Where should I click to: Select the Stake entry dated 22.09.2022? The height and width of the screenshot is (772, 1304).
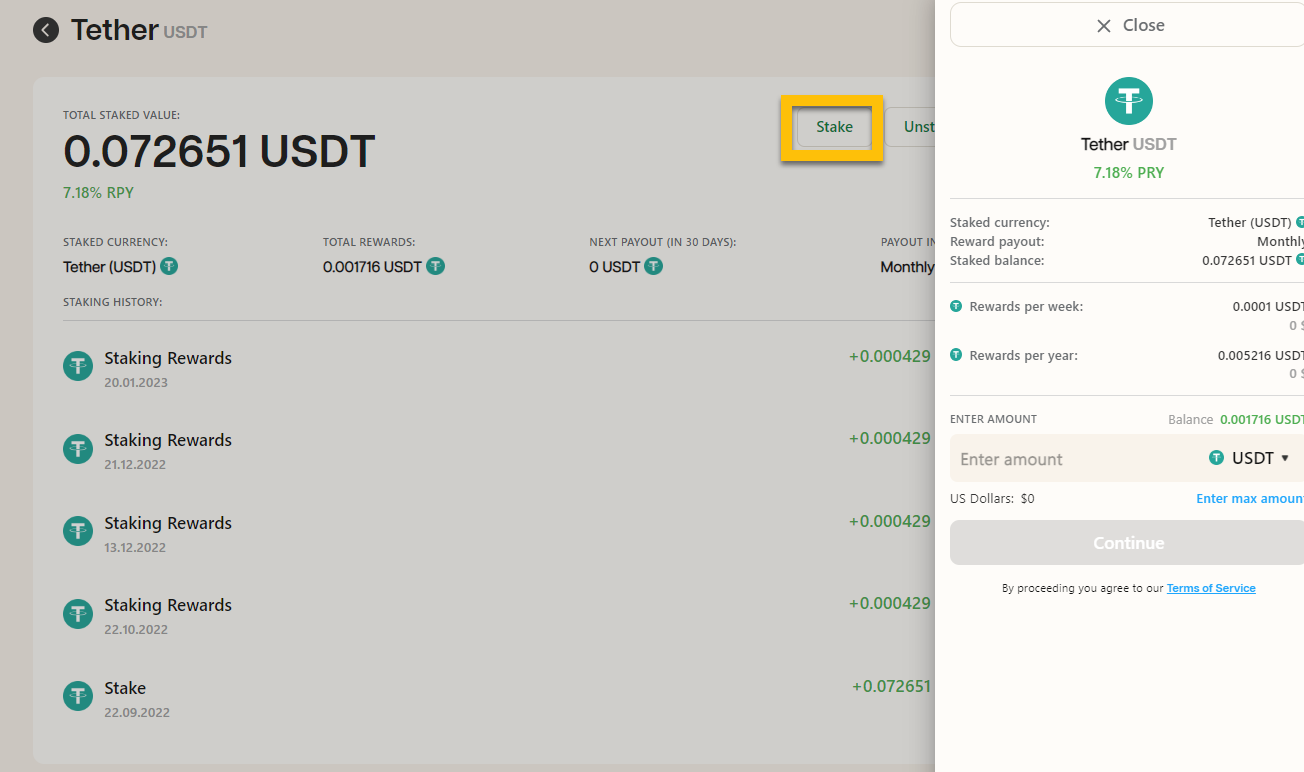tap(497, 699)
